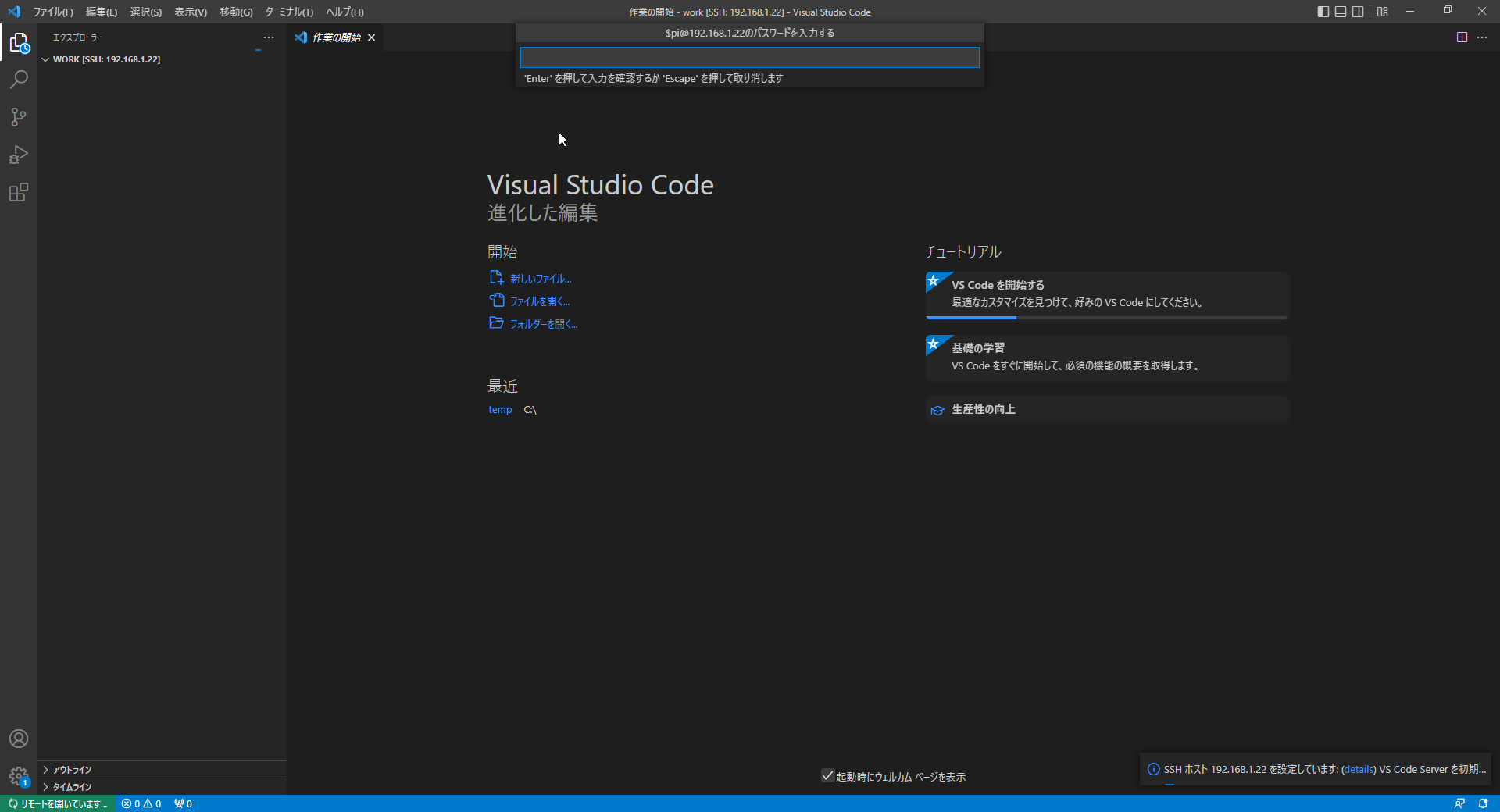1500x812 pixels.
Task: Open the ヘルプ(H) menu
Action: click(345, 12)
